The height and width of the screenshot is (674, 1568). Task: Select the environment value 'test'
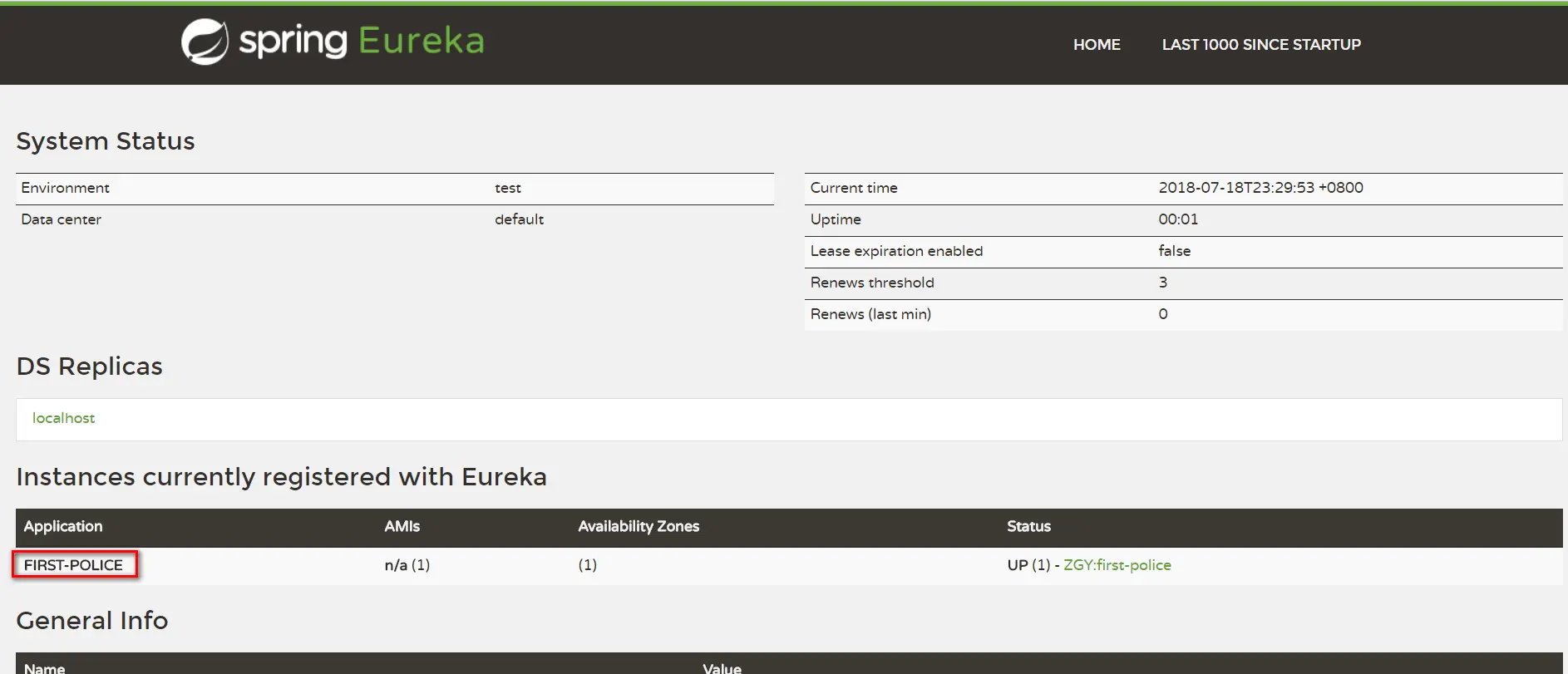(508, 188)
